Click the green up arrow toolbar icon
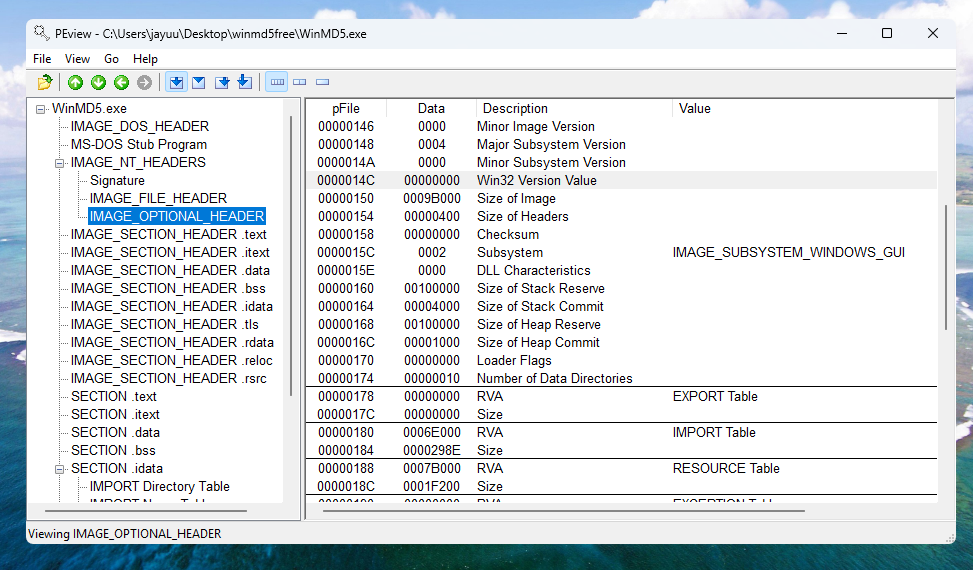Screen dimensions: 973x570 pos(76,82)
